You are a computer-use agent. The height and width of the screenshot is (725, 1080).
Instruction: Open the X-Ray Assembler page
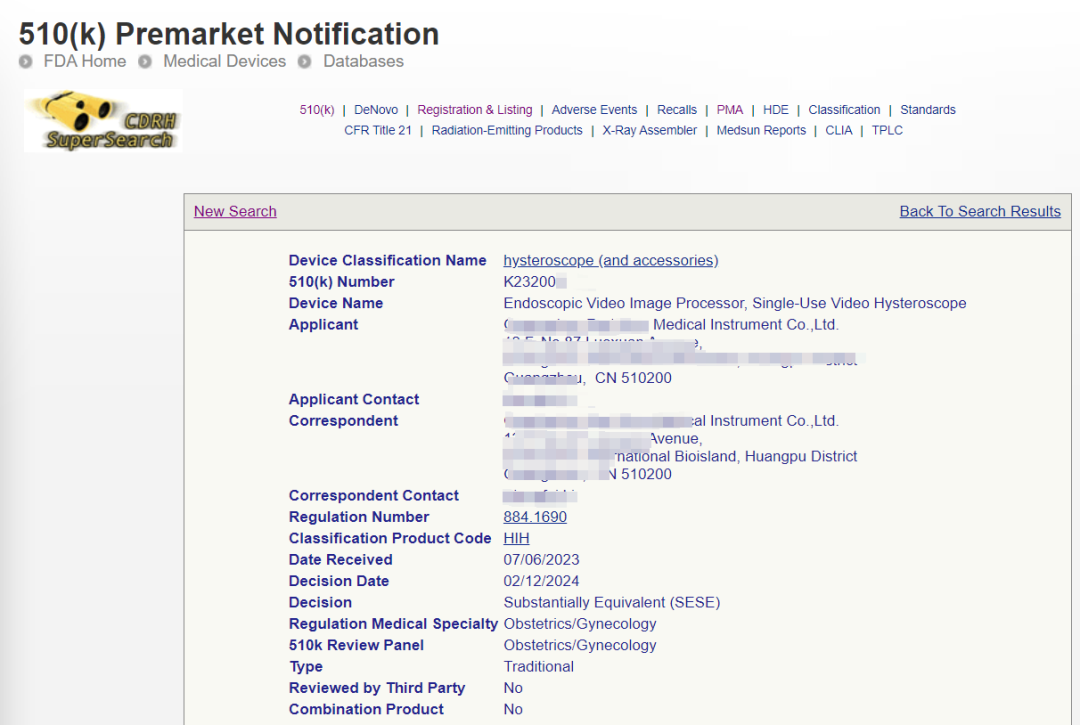tap(649, 130)
